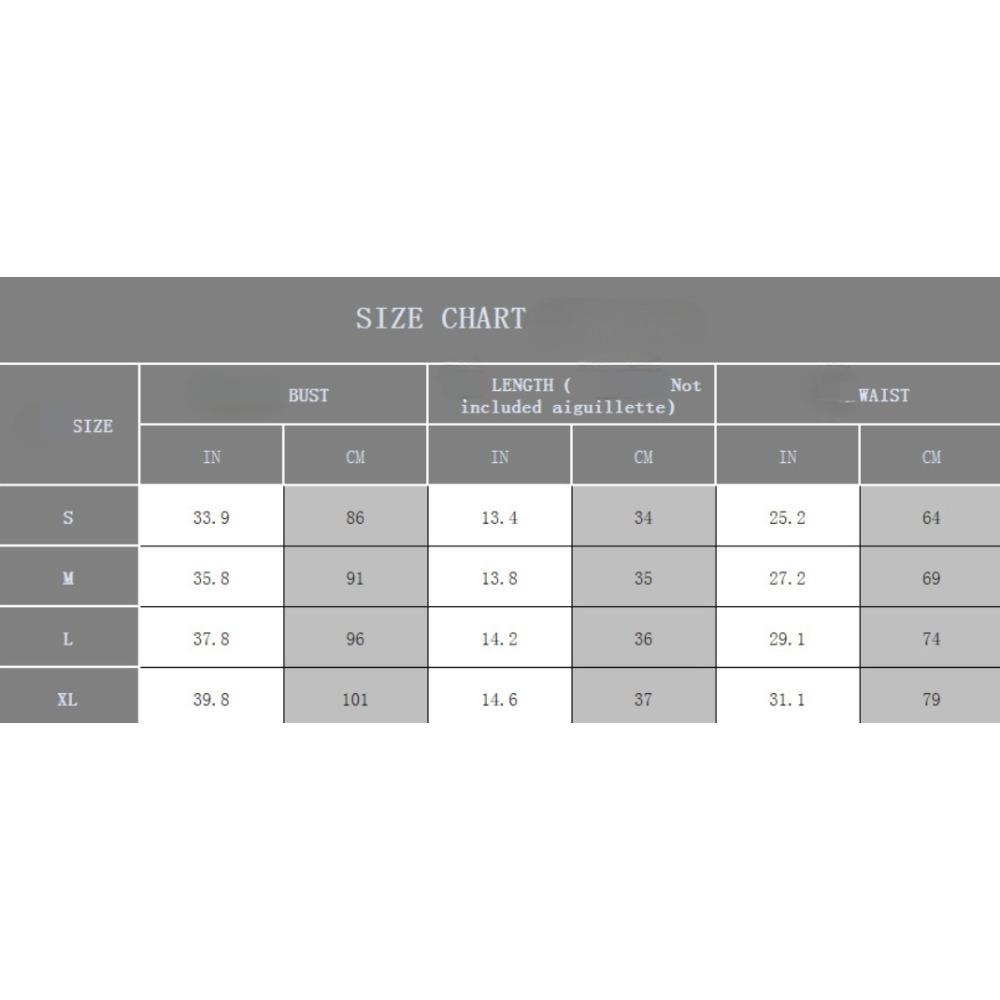Click the 33.9 bust inches cell
Screen dimensions: 1000x1000
click(211, 518)
